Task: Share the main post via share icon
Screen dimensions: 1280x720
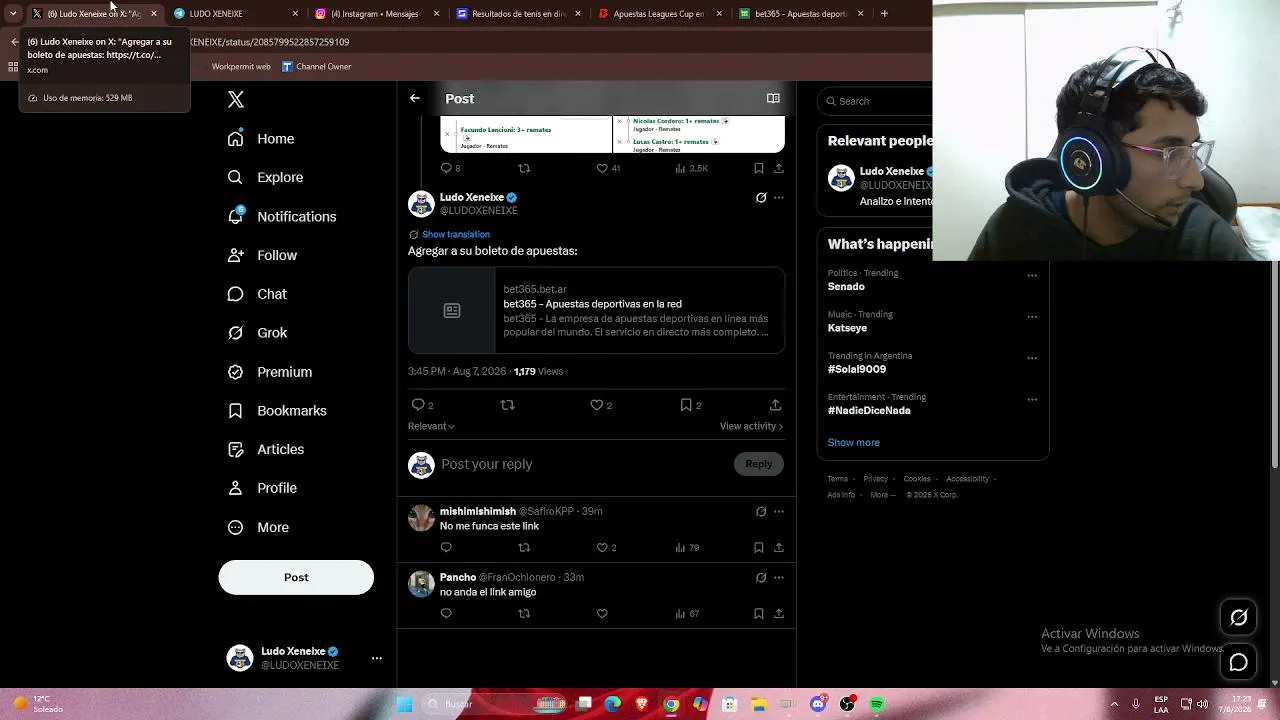Action: 775,405
